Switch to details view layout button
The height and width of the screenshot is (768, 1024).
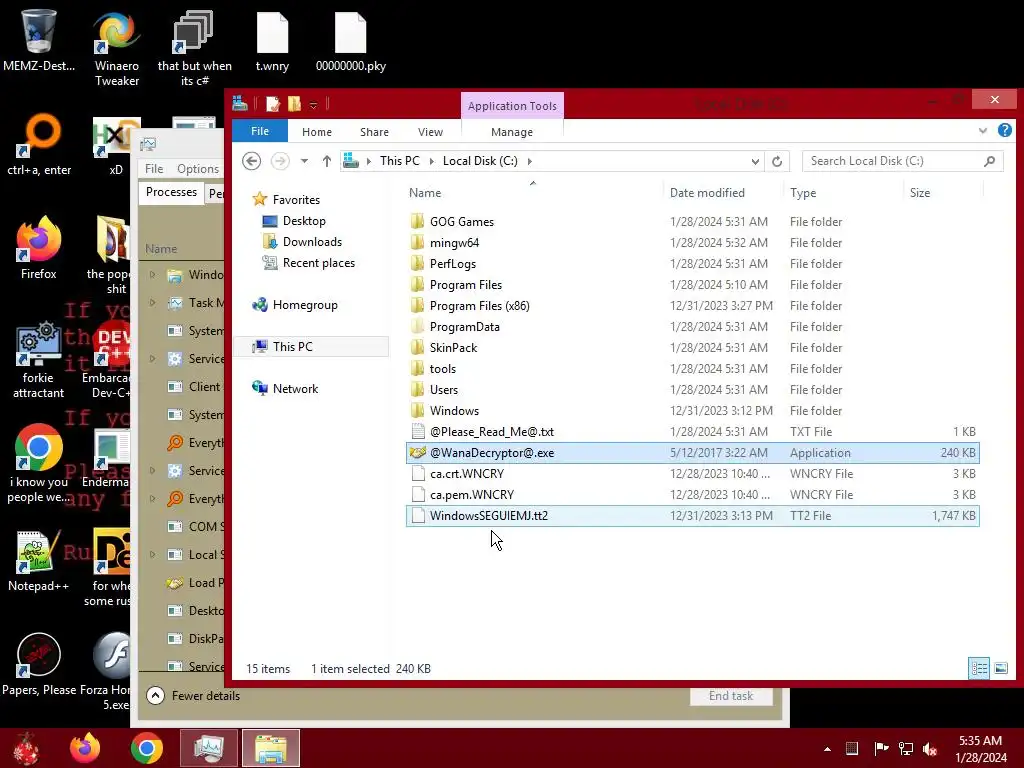pos(979,668)
